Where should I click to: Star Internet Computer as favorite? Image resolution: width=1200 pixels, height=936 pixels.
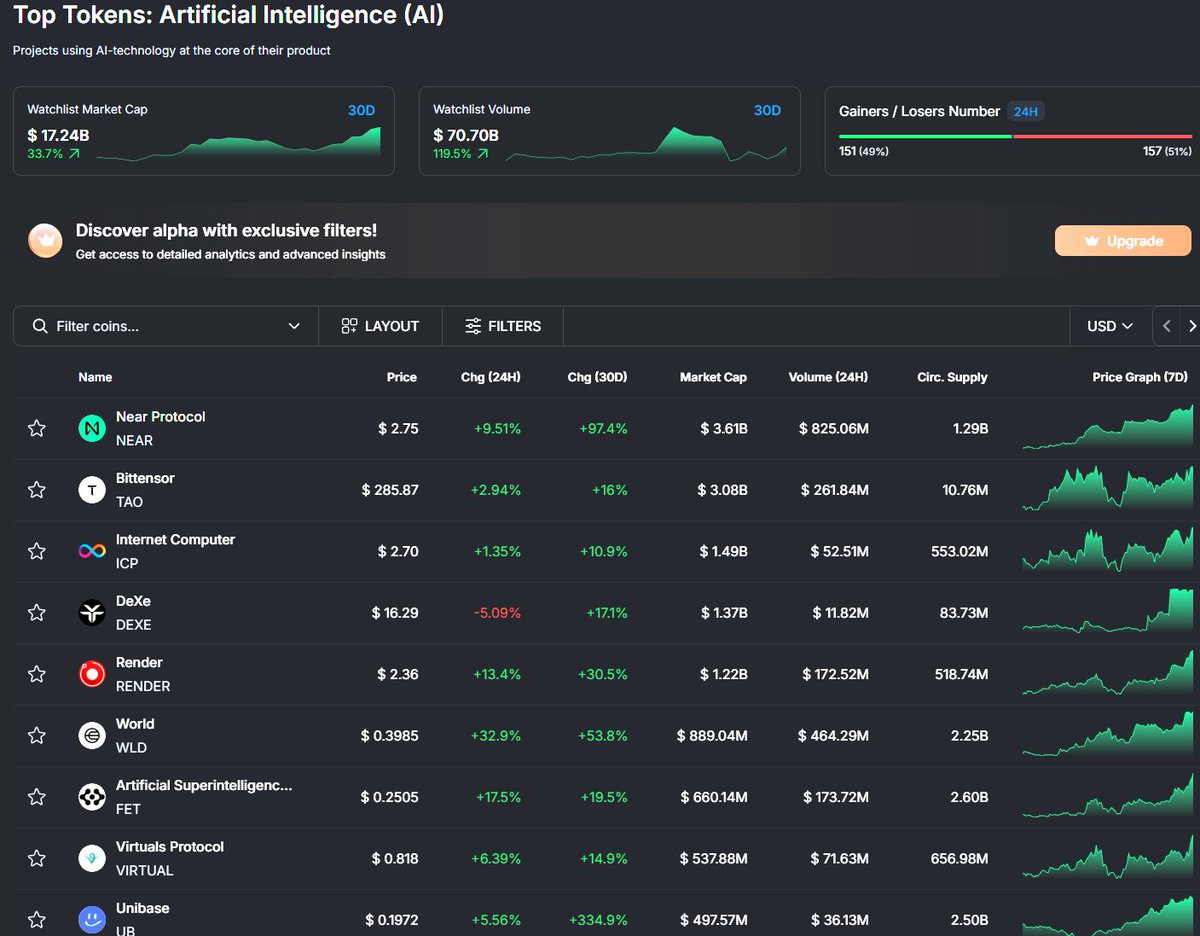[37, 551]
